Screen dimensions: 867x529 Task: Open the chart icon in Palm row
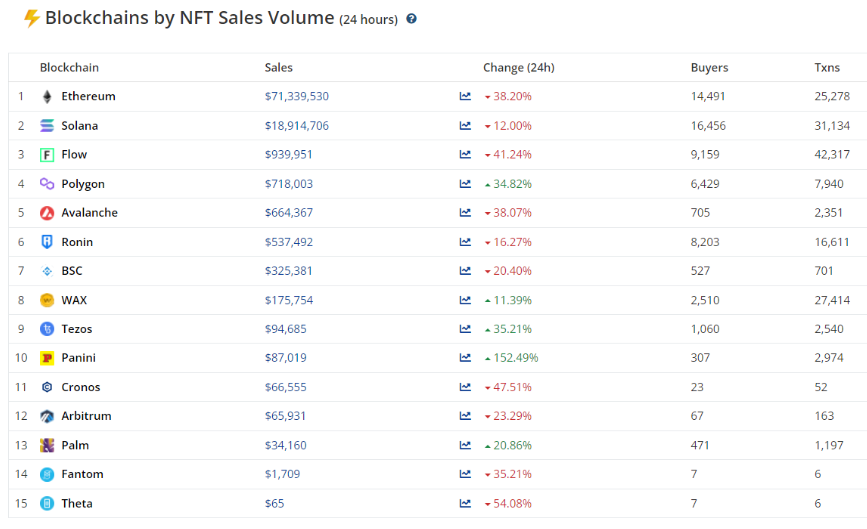click(465, 445)
